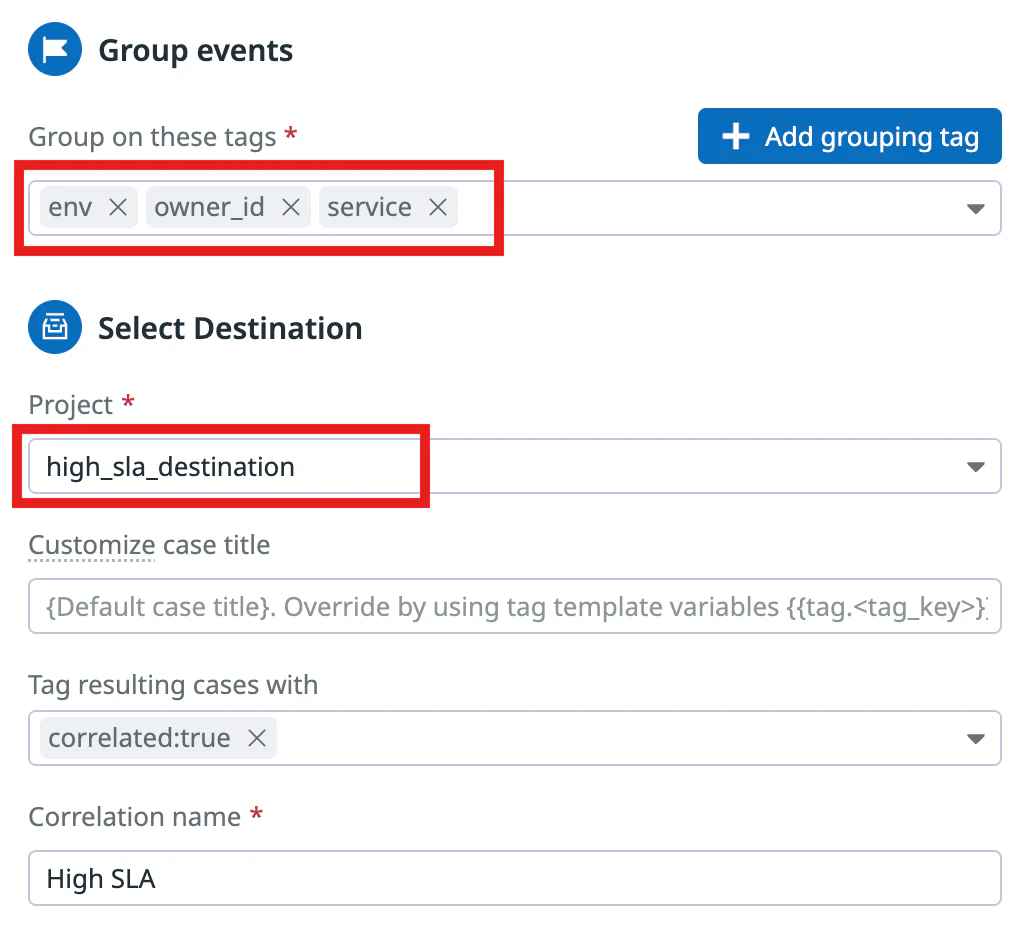Click the Group events heading
The image size is (1028, 930).
[195, 50]
